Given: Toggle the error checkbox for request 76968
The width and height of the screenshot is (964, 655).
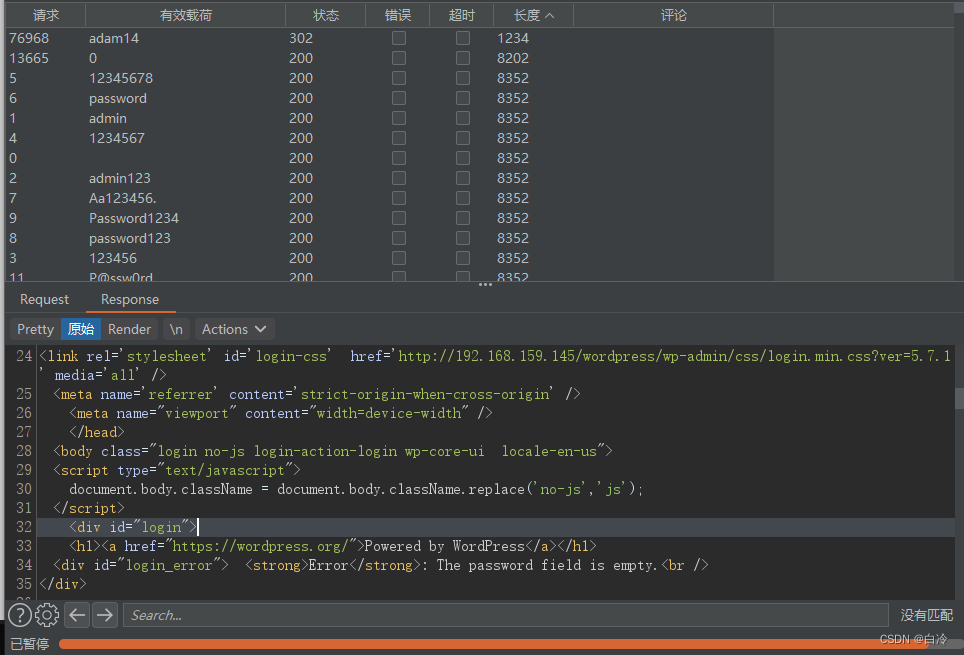Looking at the screenshot, I should pyautogui.click(x=399, y=38).
